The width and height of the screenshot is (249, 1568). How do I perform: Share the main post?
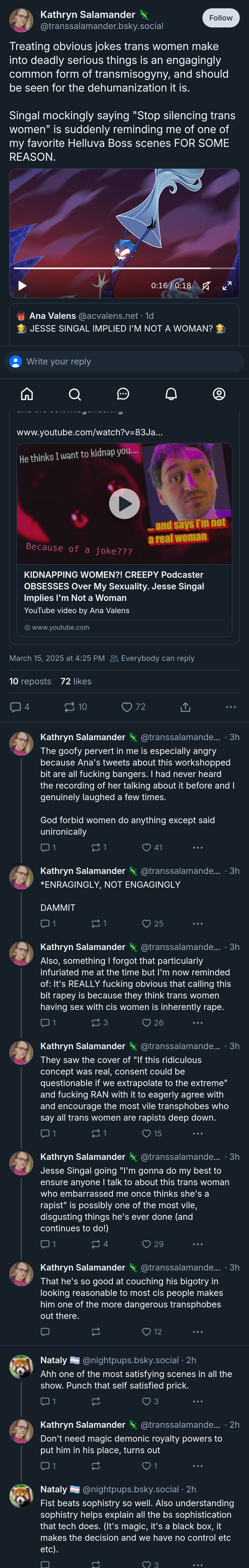[186, 707]
